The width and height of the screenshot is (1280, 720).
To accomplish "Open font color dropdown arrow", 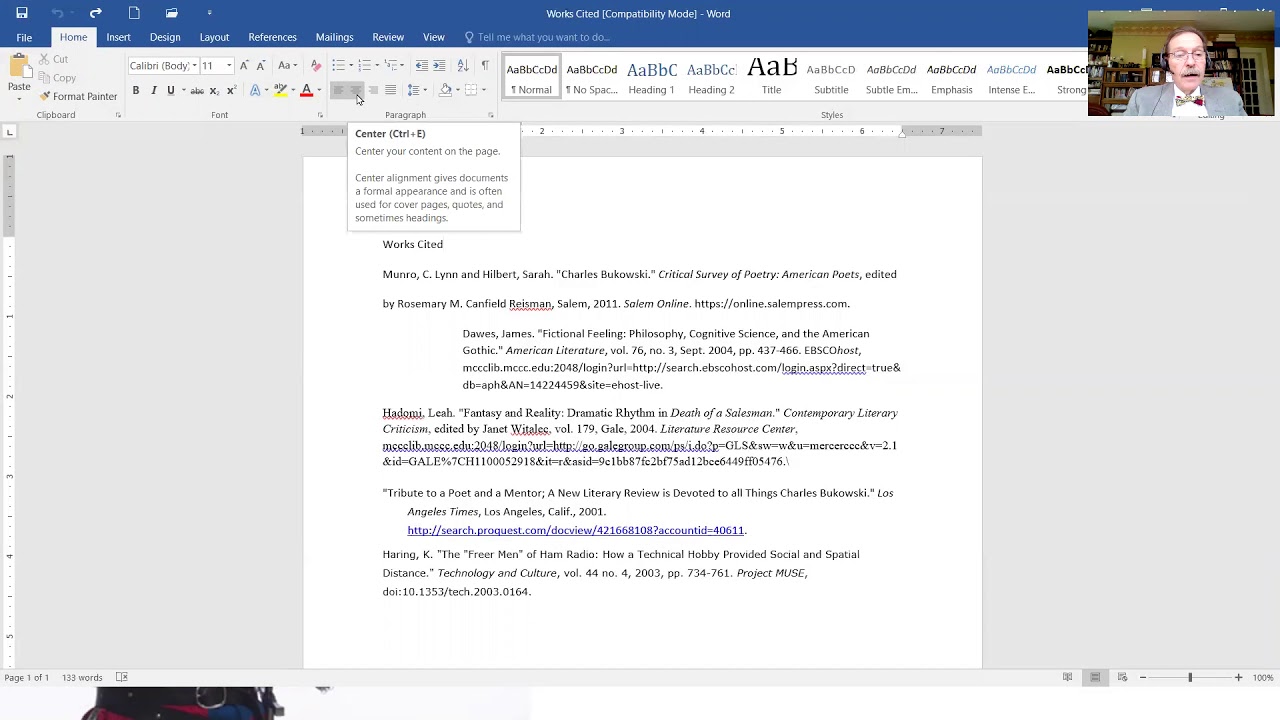I will click(x=319, y=90).
